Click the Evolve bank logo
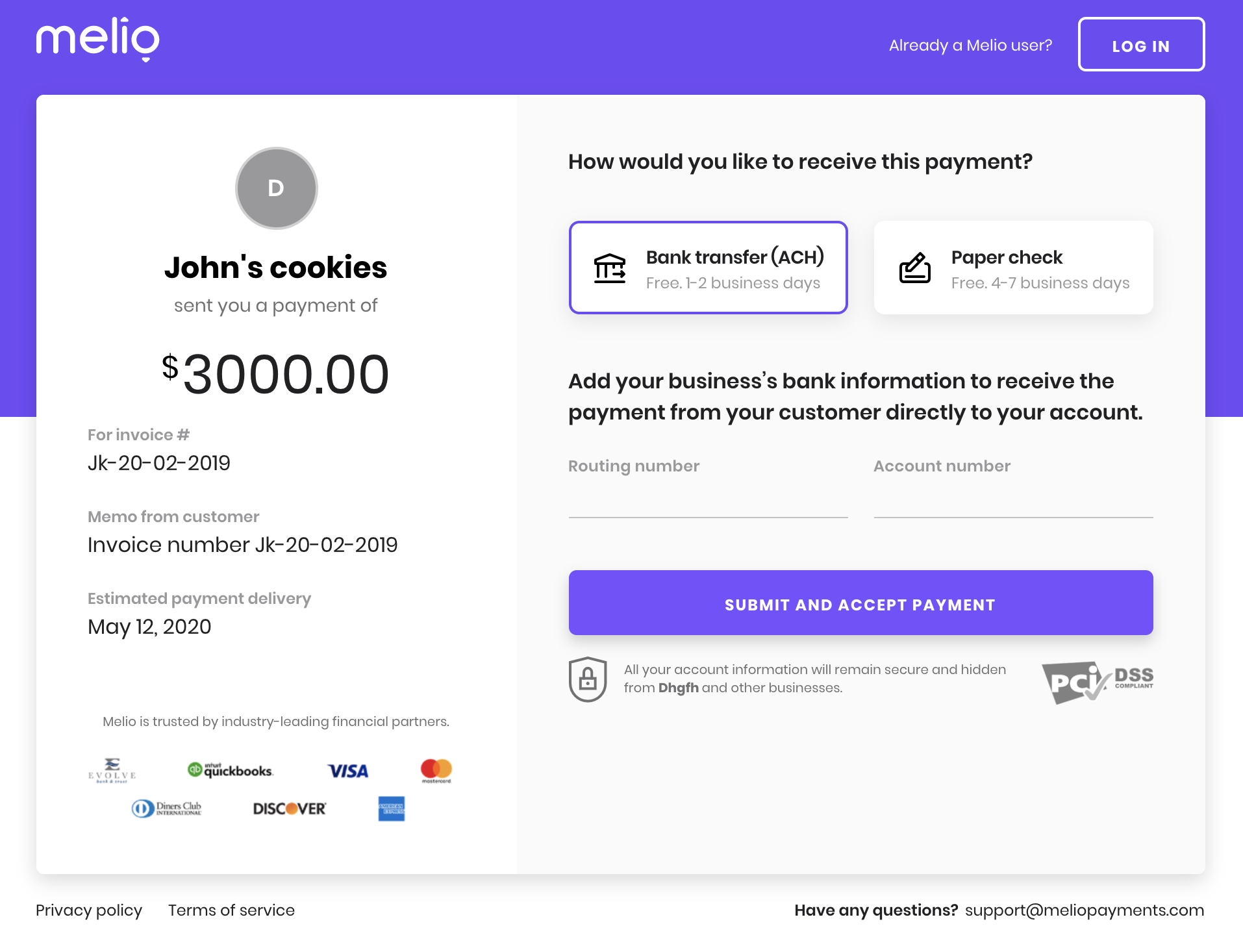The width and height of the screenshot is (1243, 952). tap(112, 771)
